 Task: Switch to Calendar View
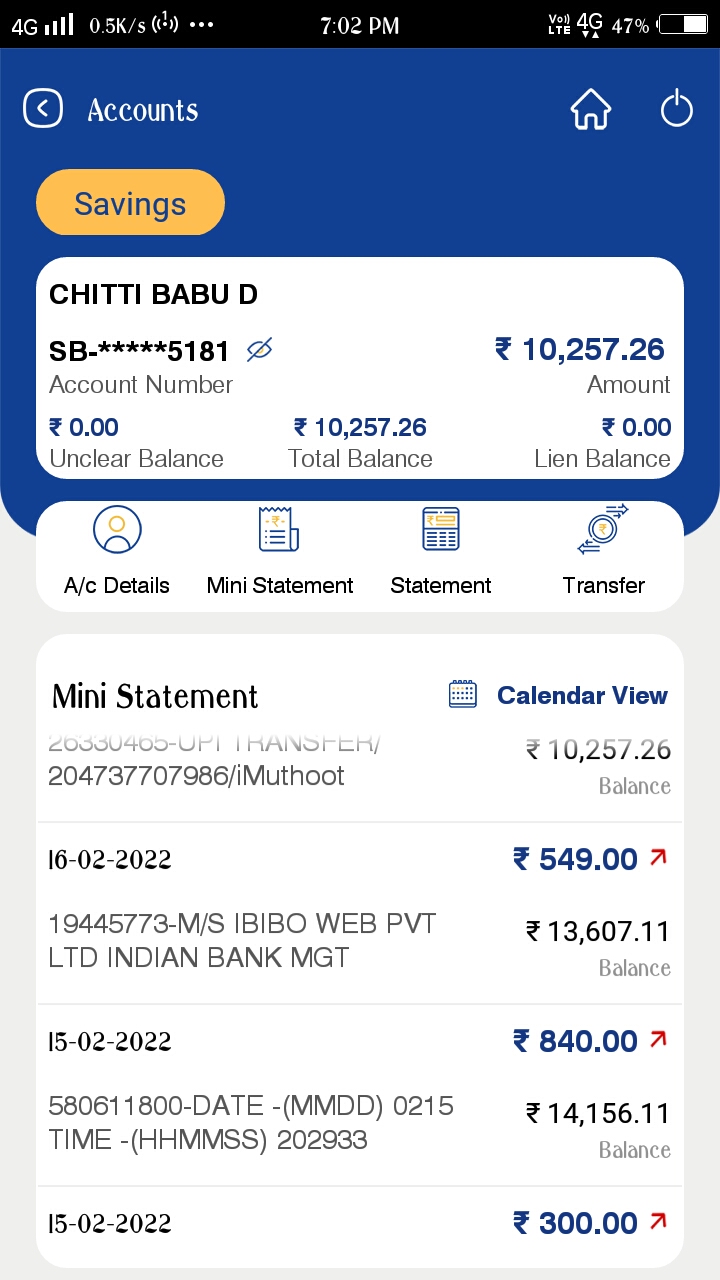(582, 695)
